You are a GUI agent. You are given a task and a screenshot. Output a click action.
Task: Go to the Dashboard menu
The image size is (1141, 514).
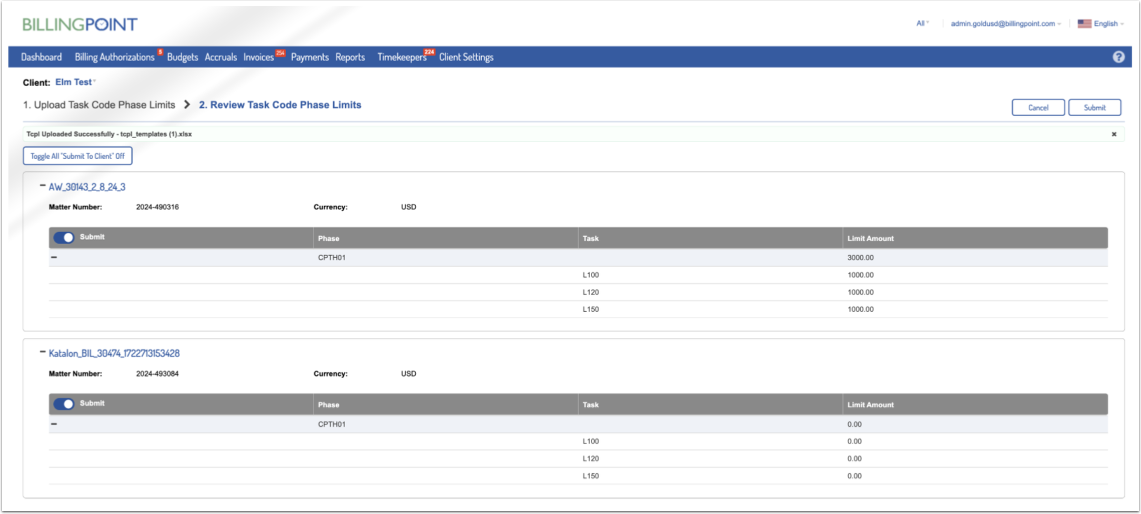pos(41,57)
